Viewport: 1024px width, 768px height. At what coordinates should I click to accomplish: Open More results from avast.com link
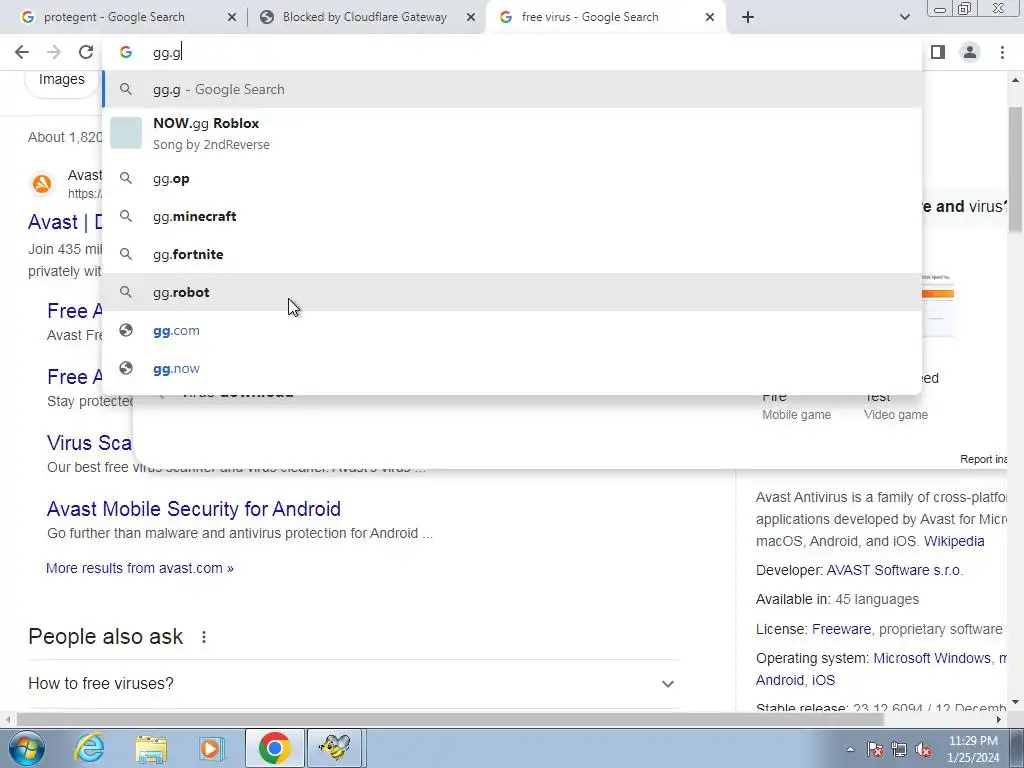coord(140,568)
